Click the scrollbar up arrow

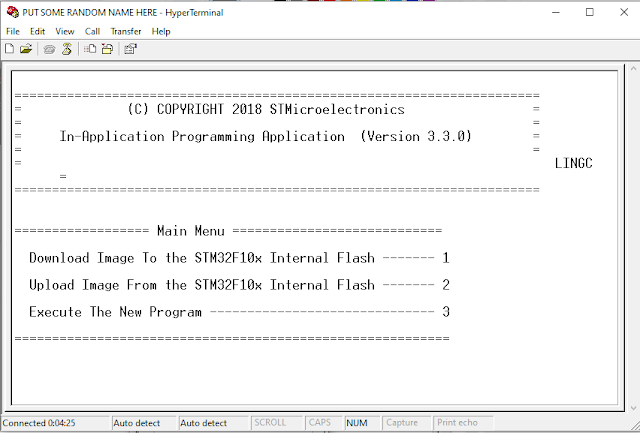tap(633, 69)
